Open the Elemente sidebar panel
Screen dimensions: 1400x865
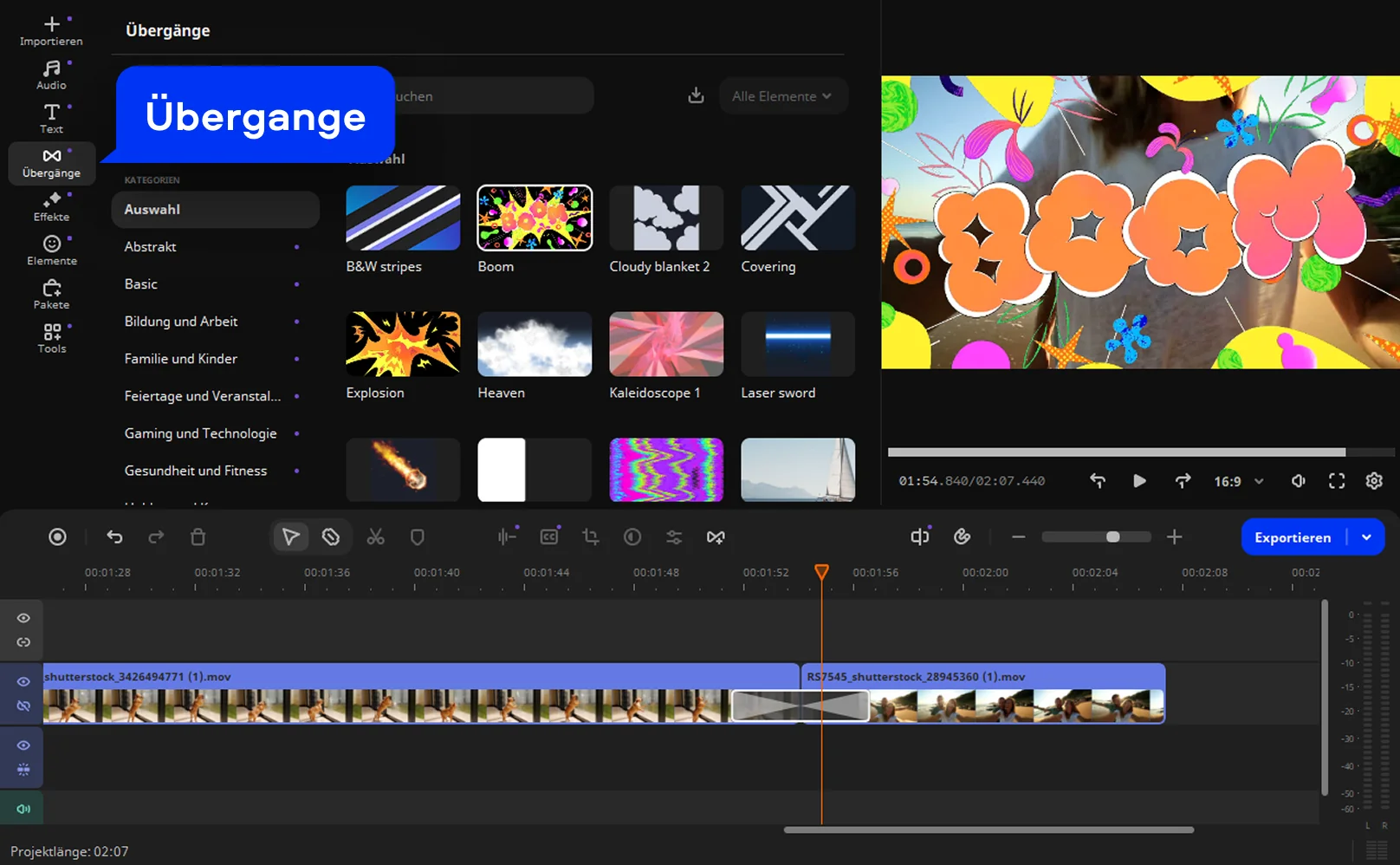click(51, 250)
